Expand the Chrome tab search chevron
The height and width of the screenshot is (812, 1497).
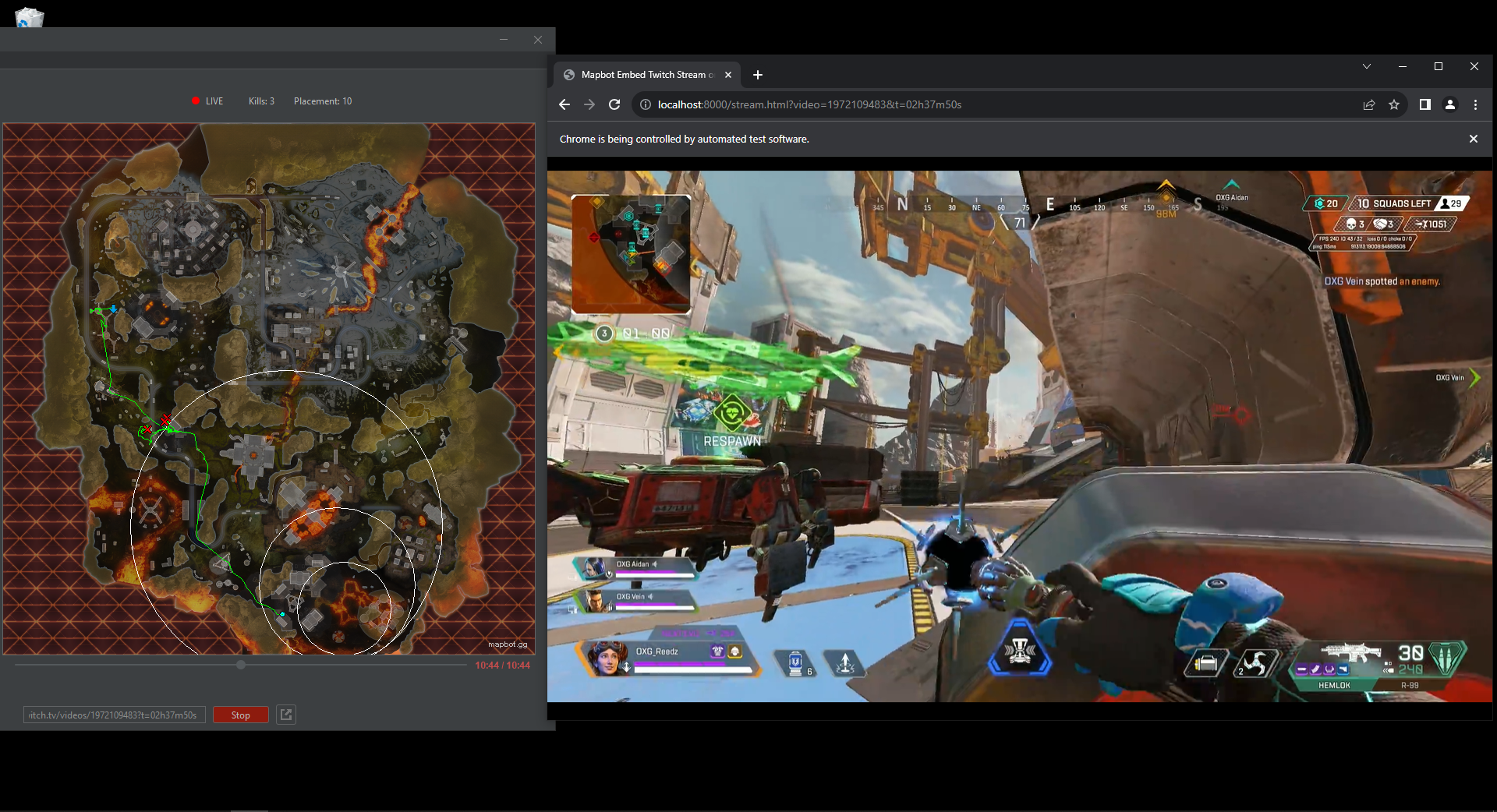[1367, 66]
